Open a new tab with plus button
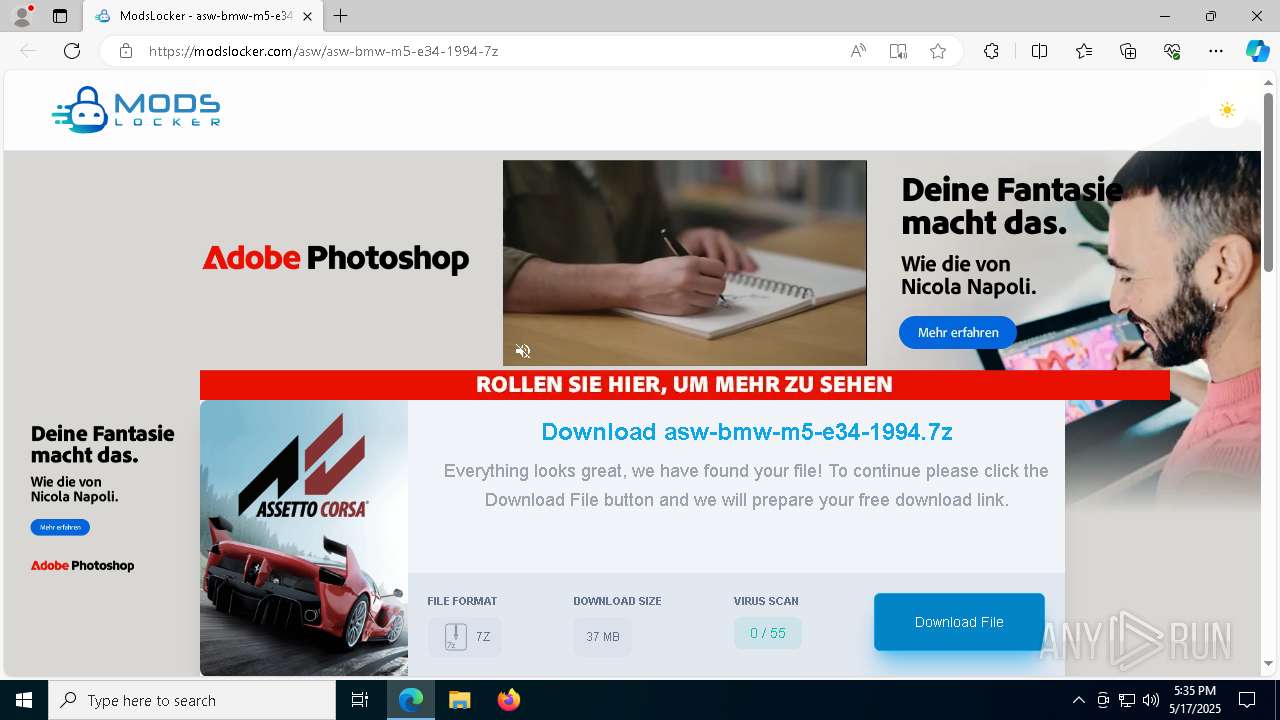Image resolution: width=1280 pixels, height=720 pixels. [341, 16]
